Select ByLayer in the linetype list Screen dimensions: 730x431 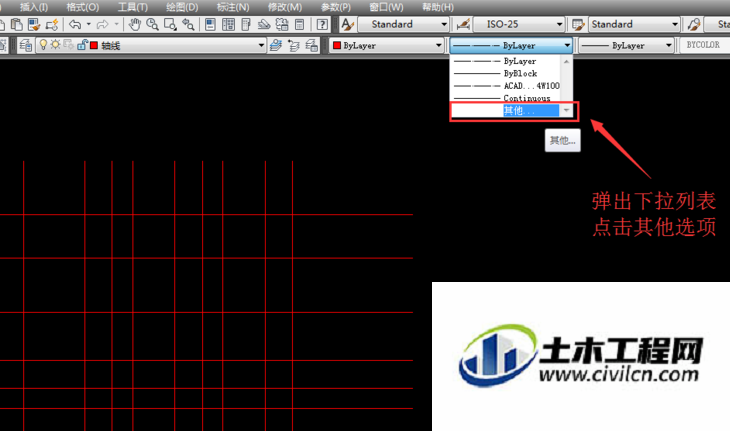click(x=506, y=61)
